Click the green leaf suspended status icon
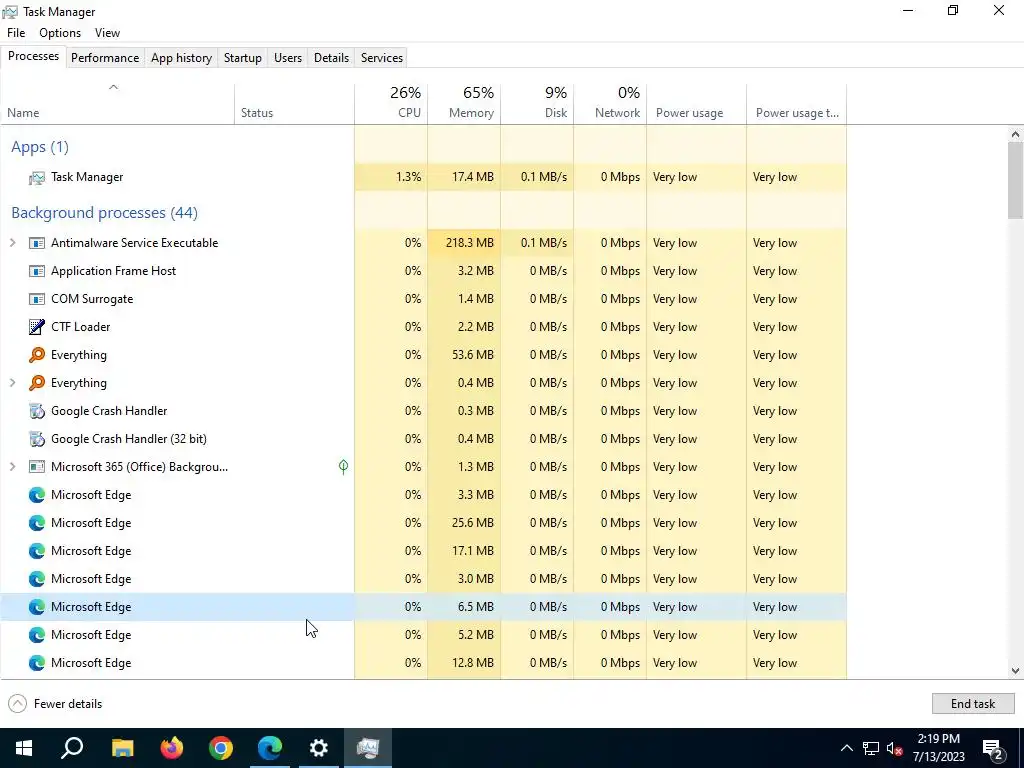This screenshot has height=768, width=1024. click(x=344, y=466)
